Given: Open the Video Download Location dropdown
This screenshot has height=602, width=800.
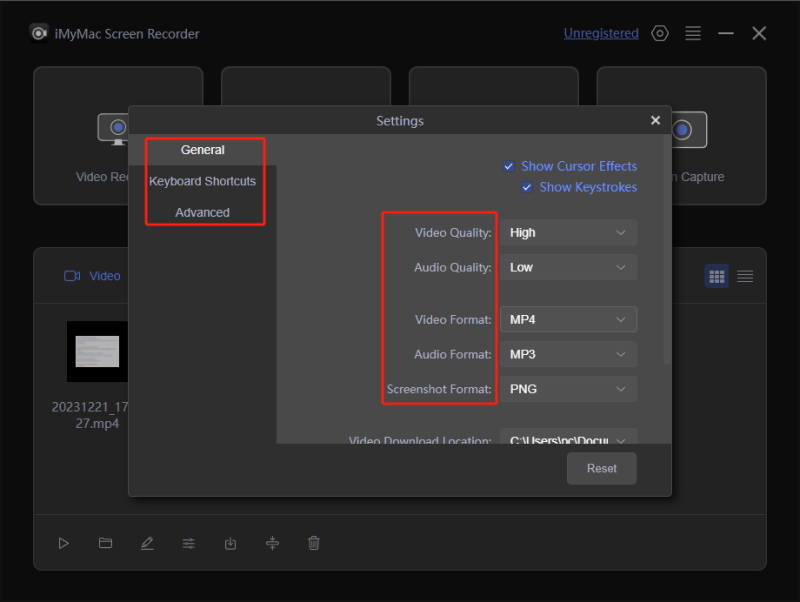Looking at the screenshot, I should click(x=568, y=436).
